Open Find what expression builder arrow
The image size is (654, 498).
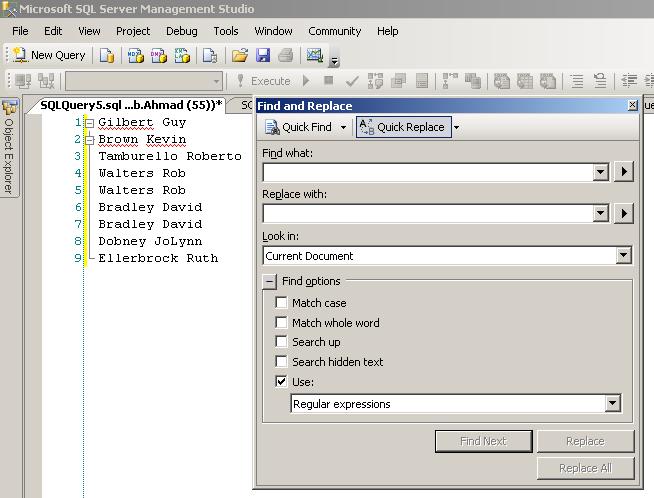(x=624, y=171)
